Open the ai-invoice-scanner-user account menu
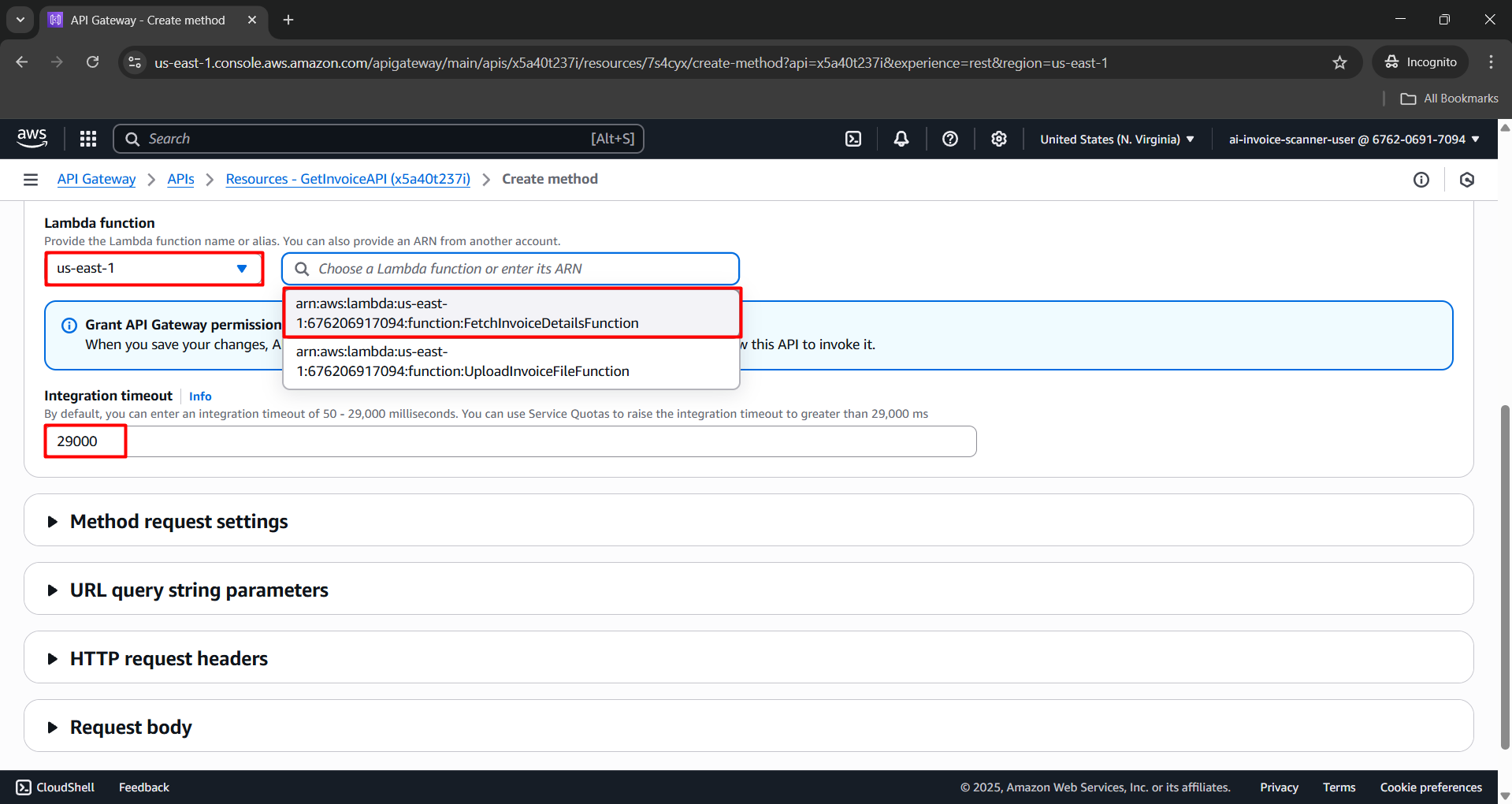This screenshot has width=1512, height=804. pyautogui.click(x=1354, y=140)
